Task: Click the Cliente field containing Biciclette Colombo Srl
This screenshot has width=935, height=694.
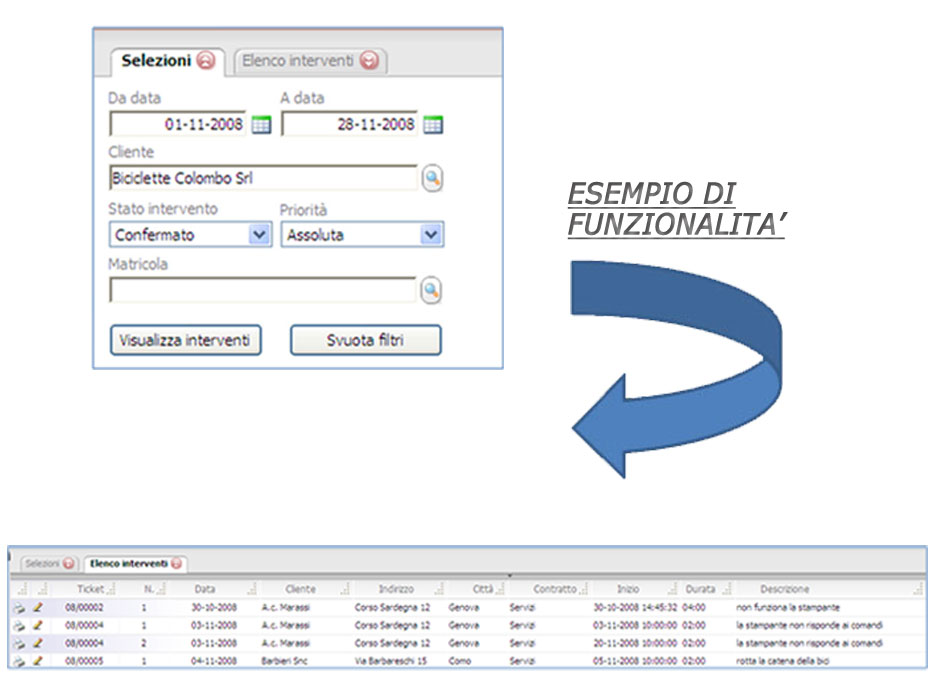Action: [264, 178]
